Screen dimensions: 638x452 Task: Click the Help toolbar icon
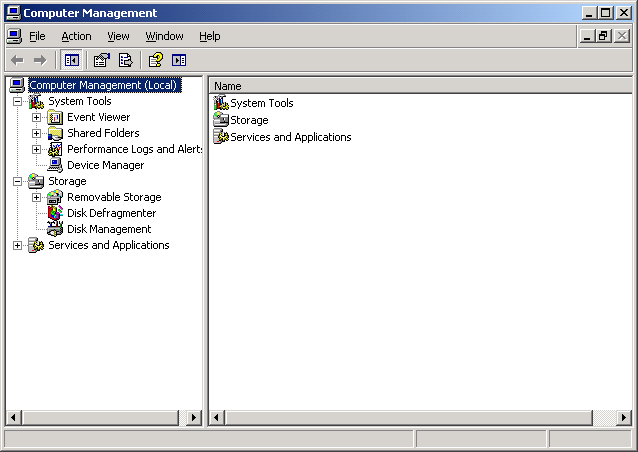click(x=156, y=61)
